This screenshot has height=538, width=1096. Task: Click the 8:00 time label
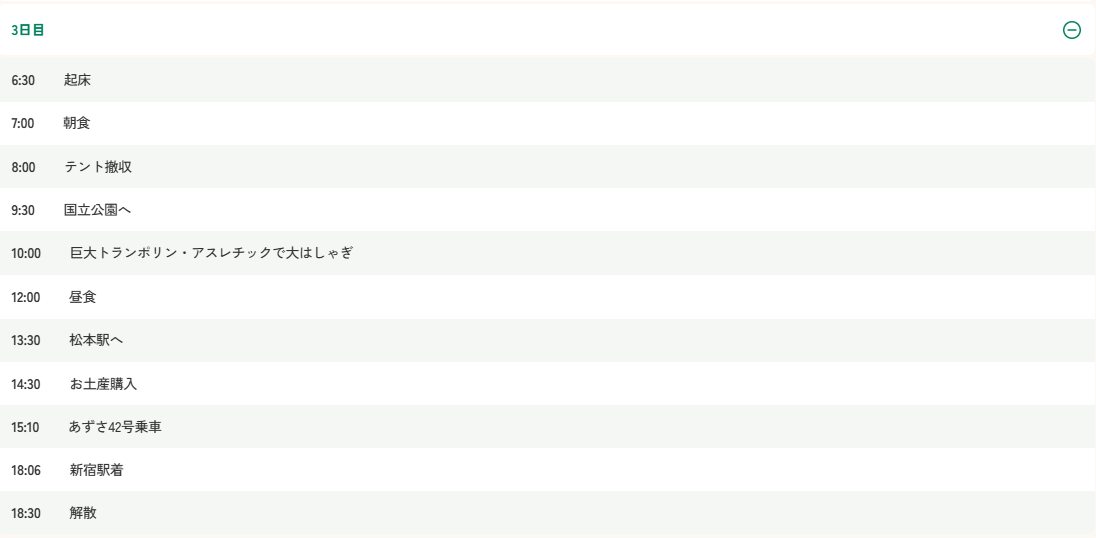click(23, 167)
